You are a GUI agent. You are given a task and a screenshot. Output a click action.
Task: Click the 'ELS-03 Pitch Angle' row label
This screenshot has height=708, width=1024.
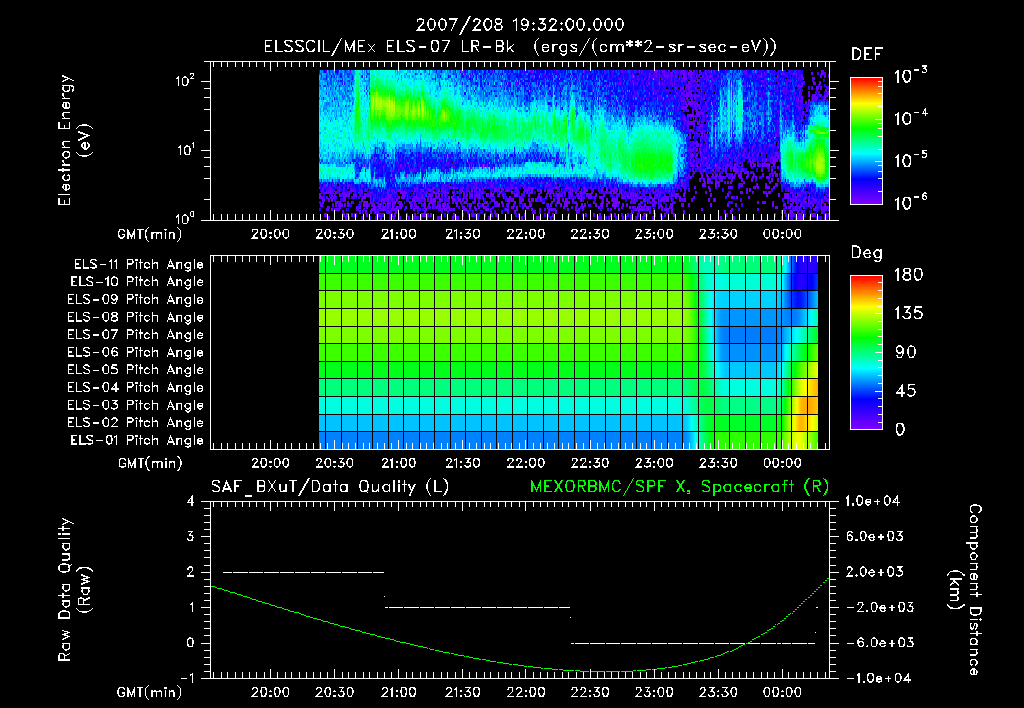click(x=135, y=406)
